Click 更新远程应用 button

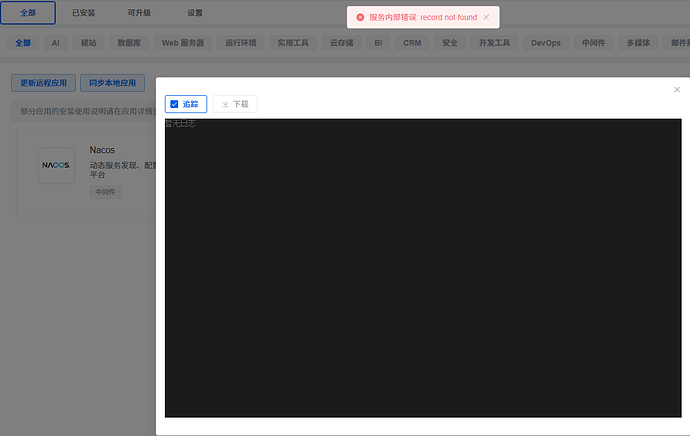coord(43,83)
